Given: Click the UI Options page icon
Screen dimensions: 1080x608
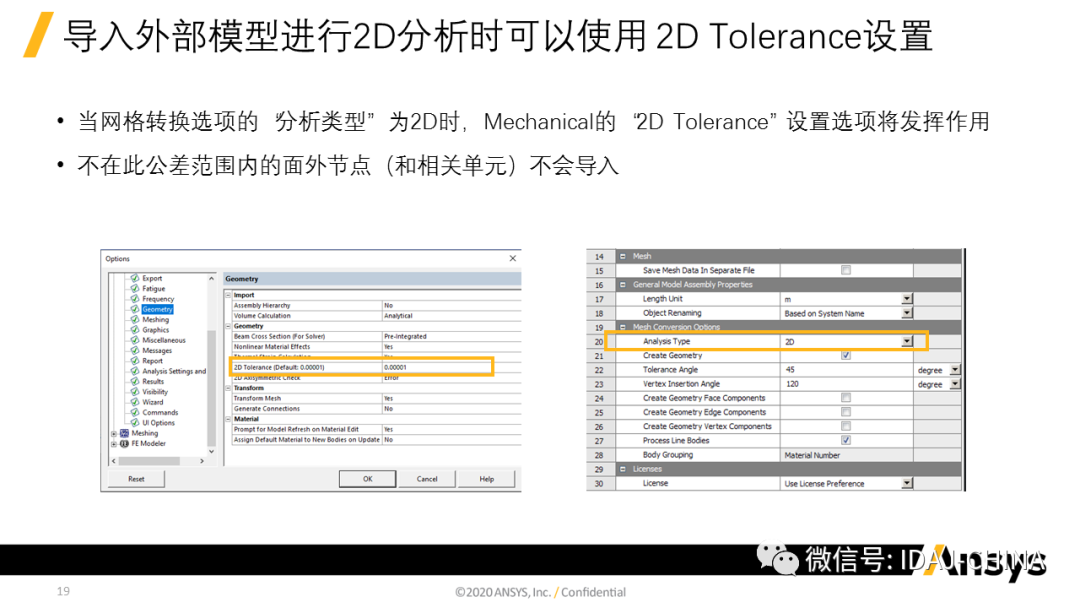Looking at the screenshot, I should 135,423.
